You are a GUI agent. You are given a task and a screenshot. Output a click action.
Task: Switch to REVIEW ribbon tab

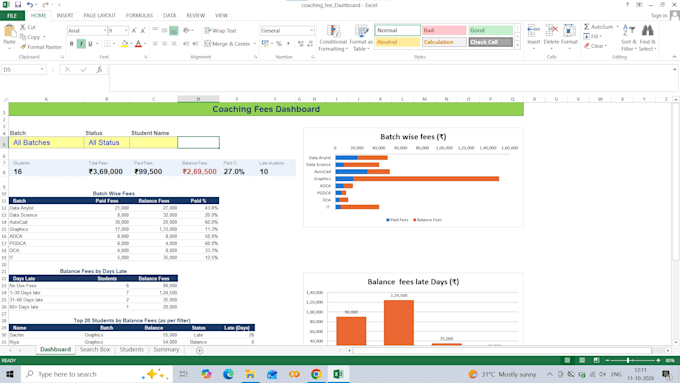click(196, 16)
